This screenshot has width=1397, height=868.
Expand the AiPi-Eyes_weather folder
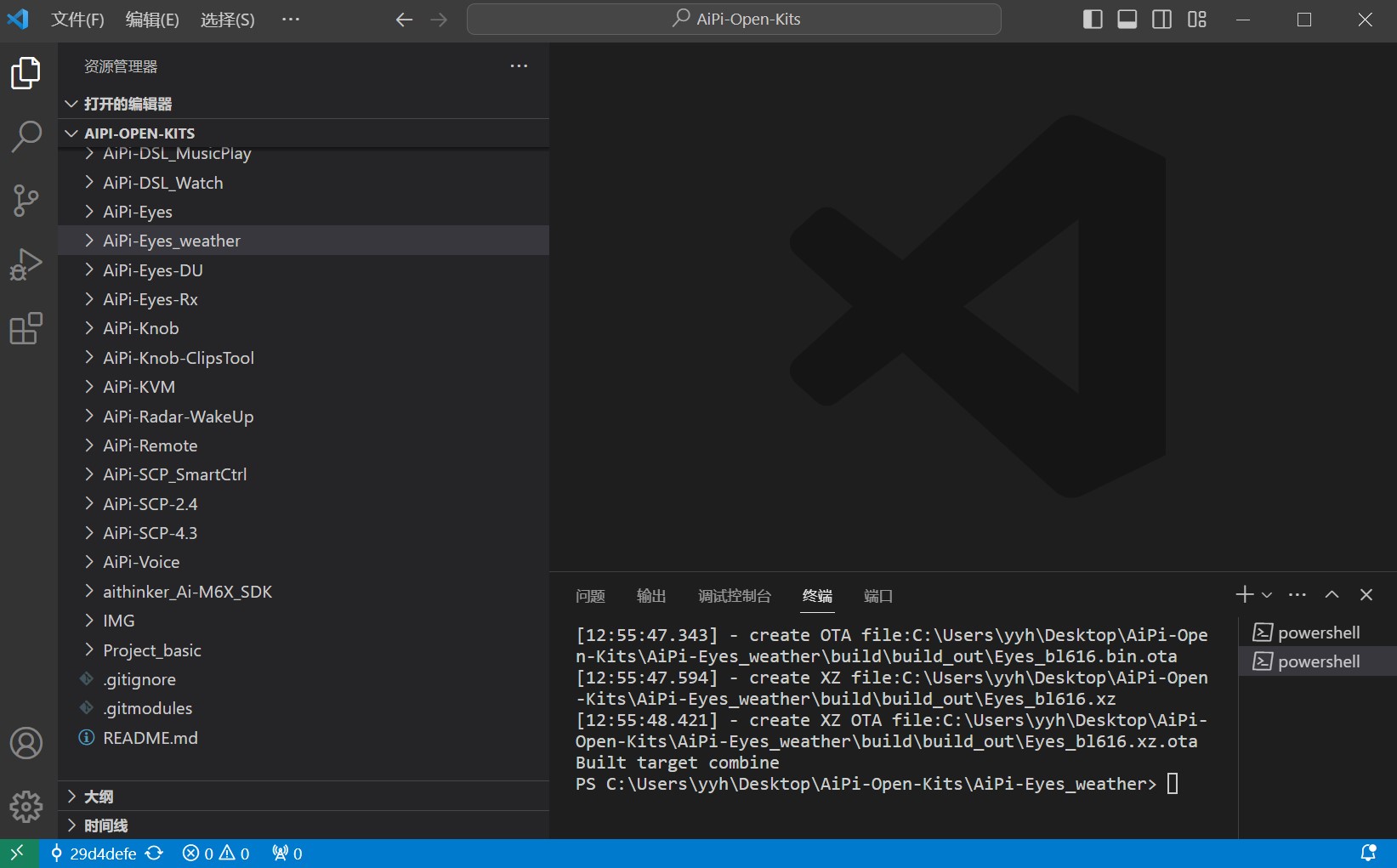(x=304, y=241)
